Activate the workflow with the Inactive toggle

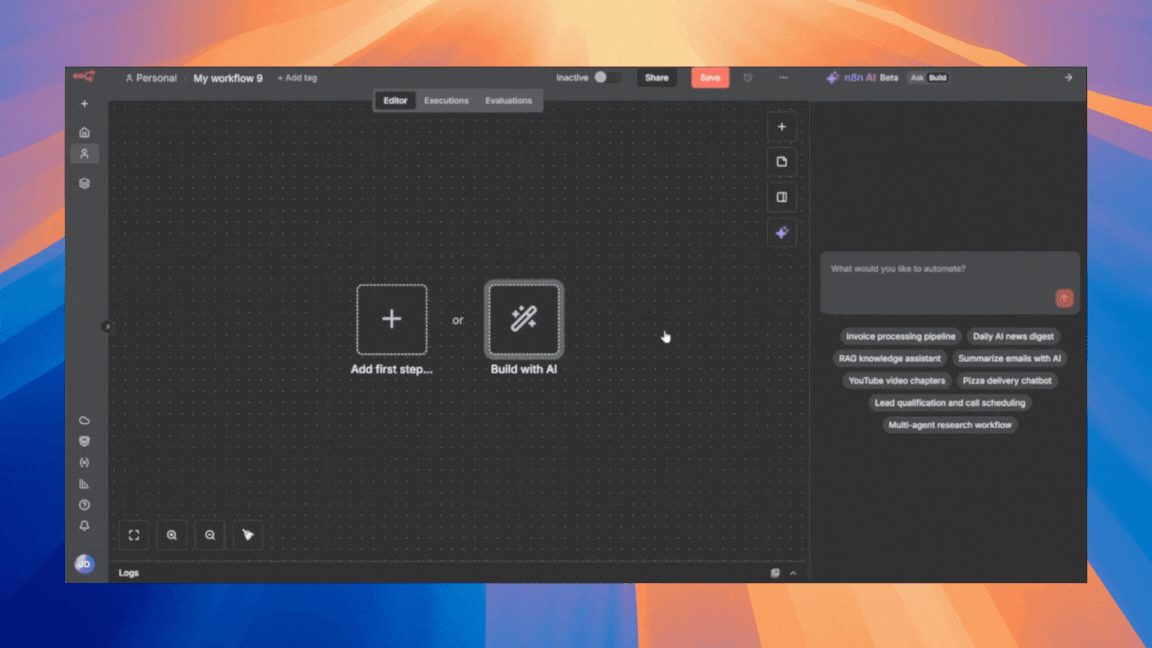600,77
